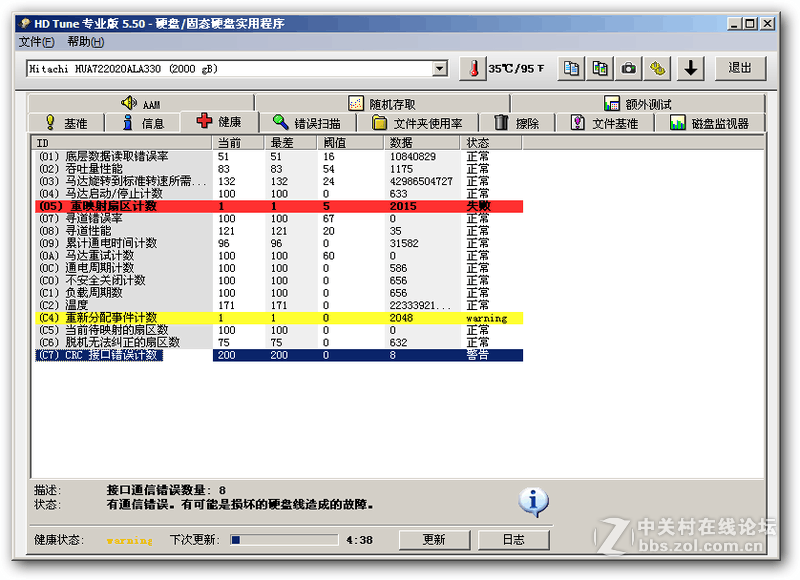Screen dimensions: 800x580
Task: Click the orange warning health status text
Action: click(x=130, y=540)
